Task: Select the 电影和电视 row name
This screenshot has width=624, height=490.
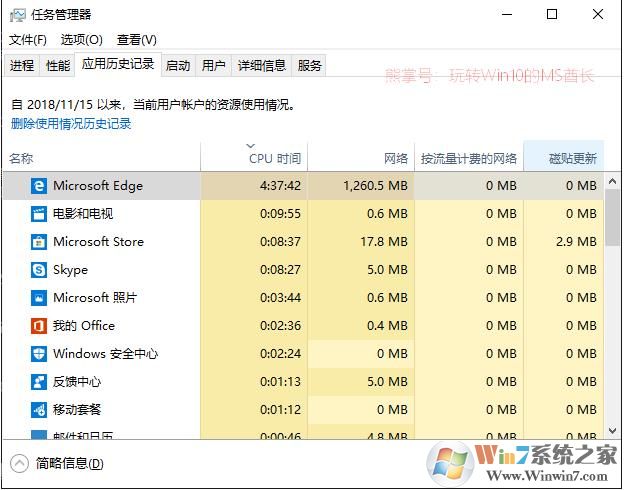Action: pos(83,214)
